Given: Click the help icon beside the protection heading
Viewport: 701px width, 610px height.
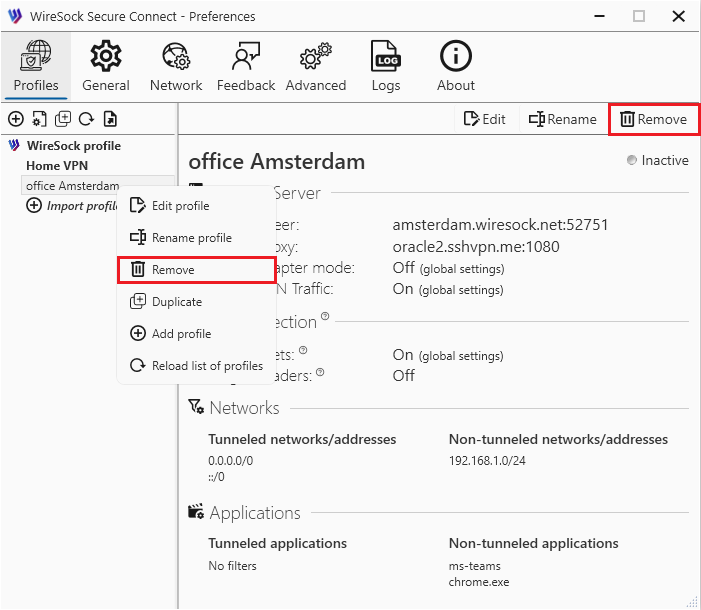Looking at the screenshot, I should tap(325, 316).
